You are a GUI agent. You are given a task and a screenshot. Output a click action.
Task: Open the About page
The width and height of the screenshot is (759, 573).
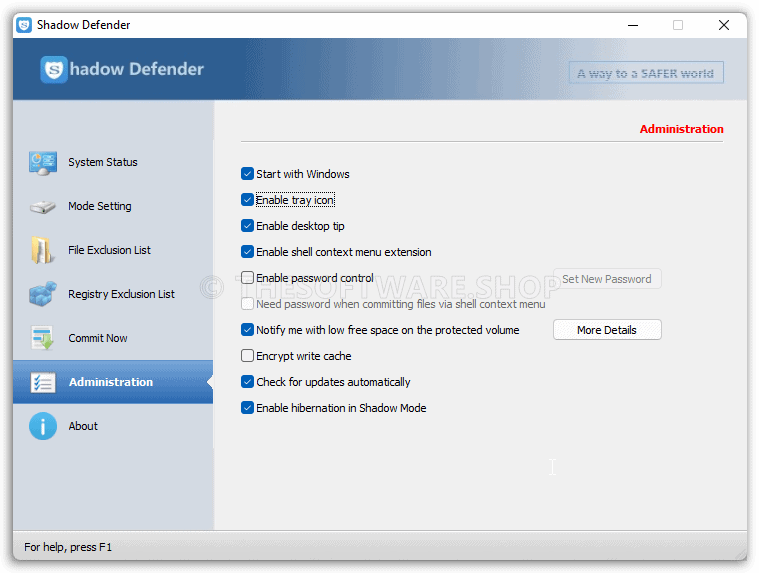tap(83, 426)
